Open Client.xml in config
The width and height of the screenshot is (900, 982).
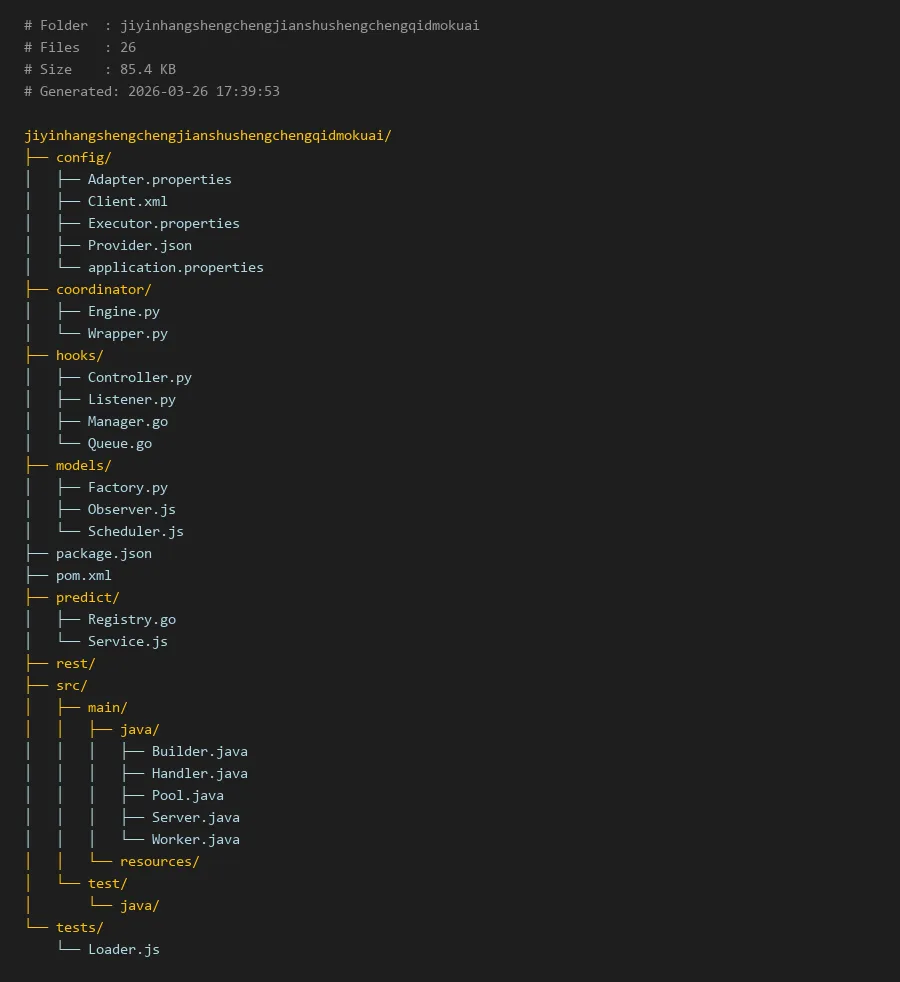coord(127,201)
